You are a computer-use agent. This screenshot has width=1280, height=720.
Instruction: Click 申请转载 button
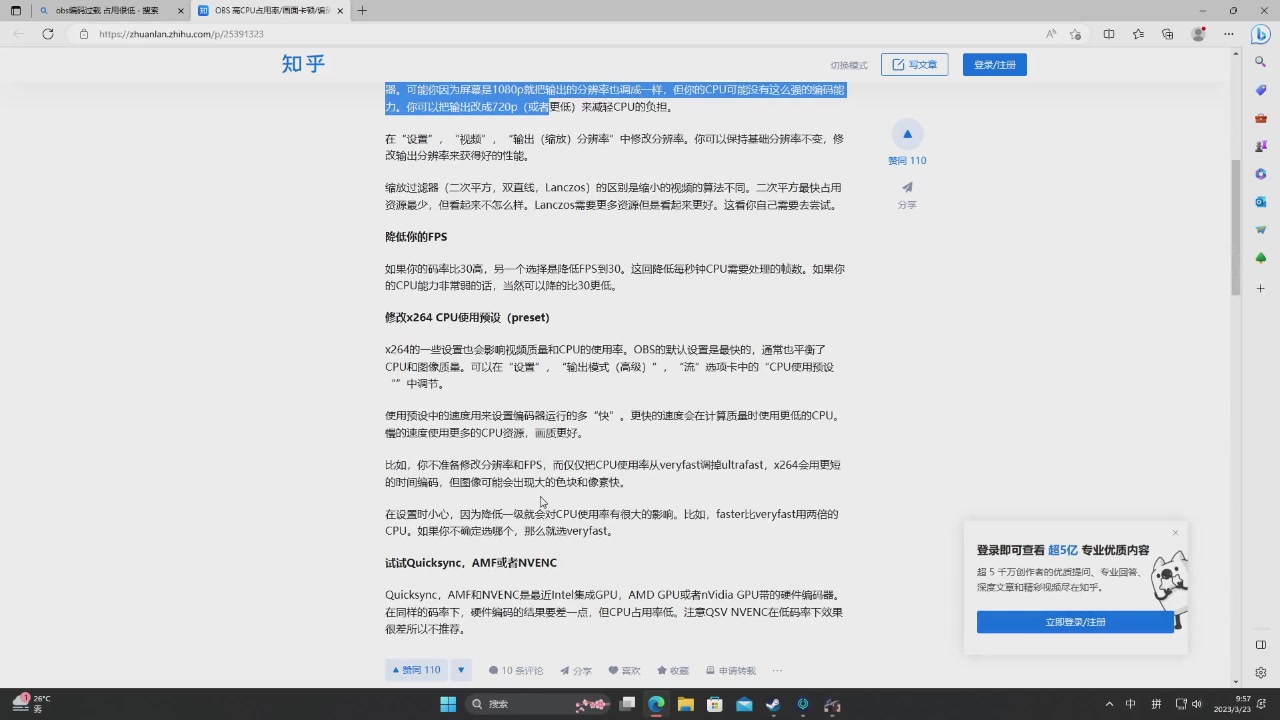(731, 671)
